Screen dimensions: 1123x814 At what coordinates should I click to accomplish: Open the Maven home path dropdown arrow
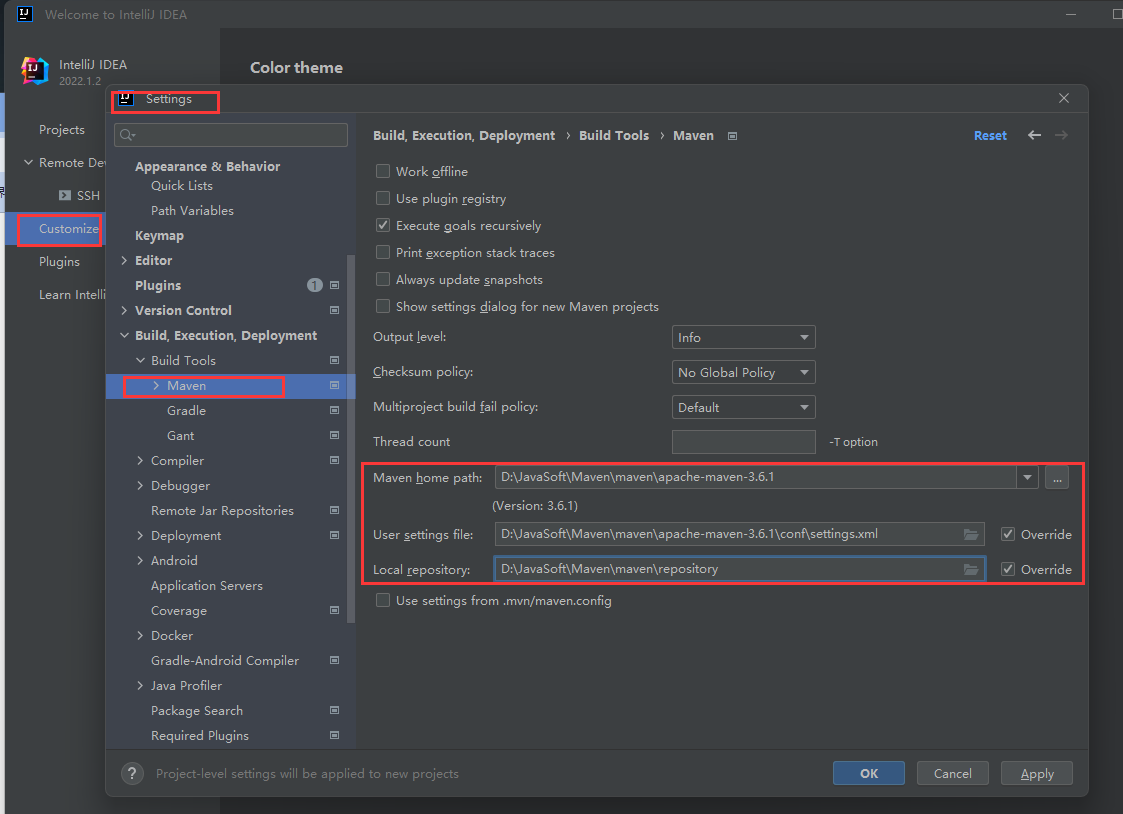pos(1028,478)
